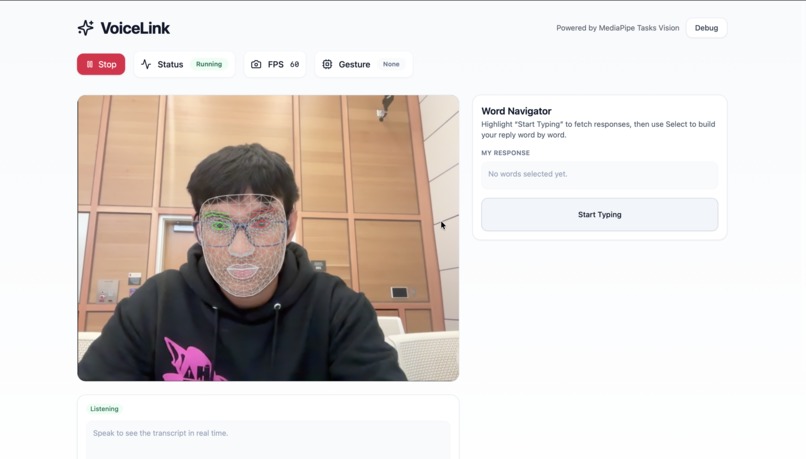Click the Running status badge
The width and height of the screenshot is (806, 459).
(209, 64)
